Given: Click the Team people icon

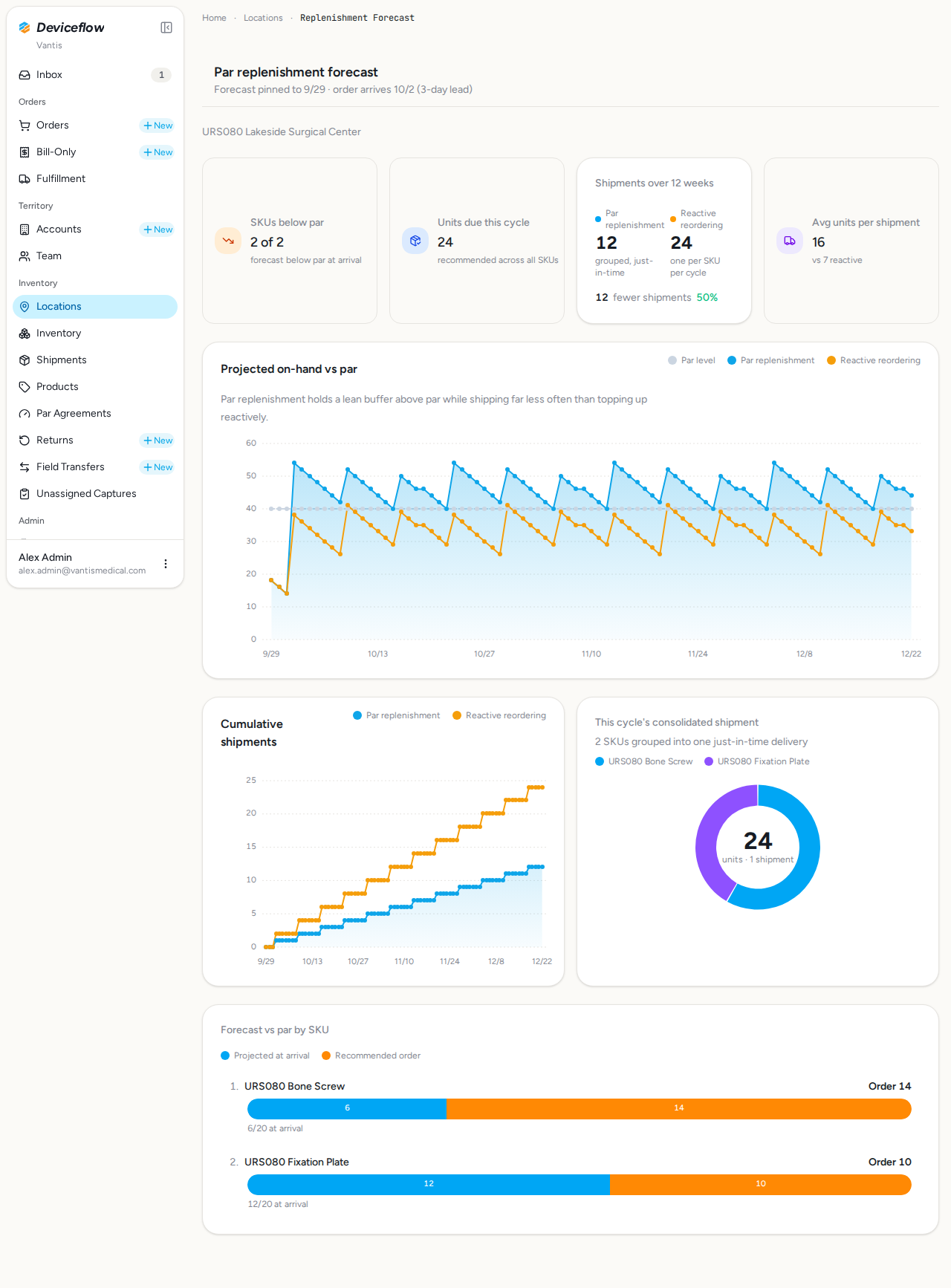Looking at the screenshot, I should 25,256.
